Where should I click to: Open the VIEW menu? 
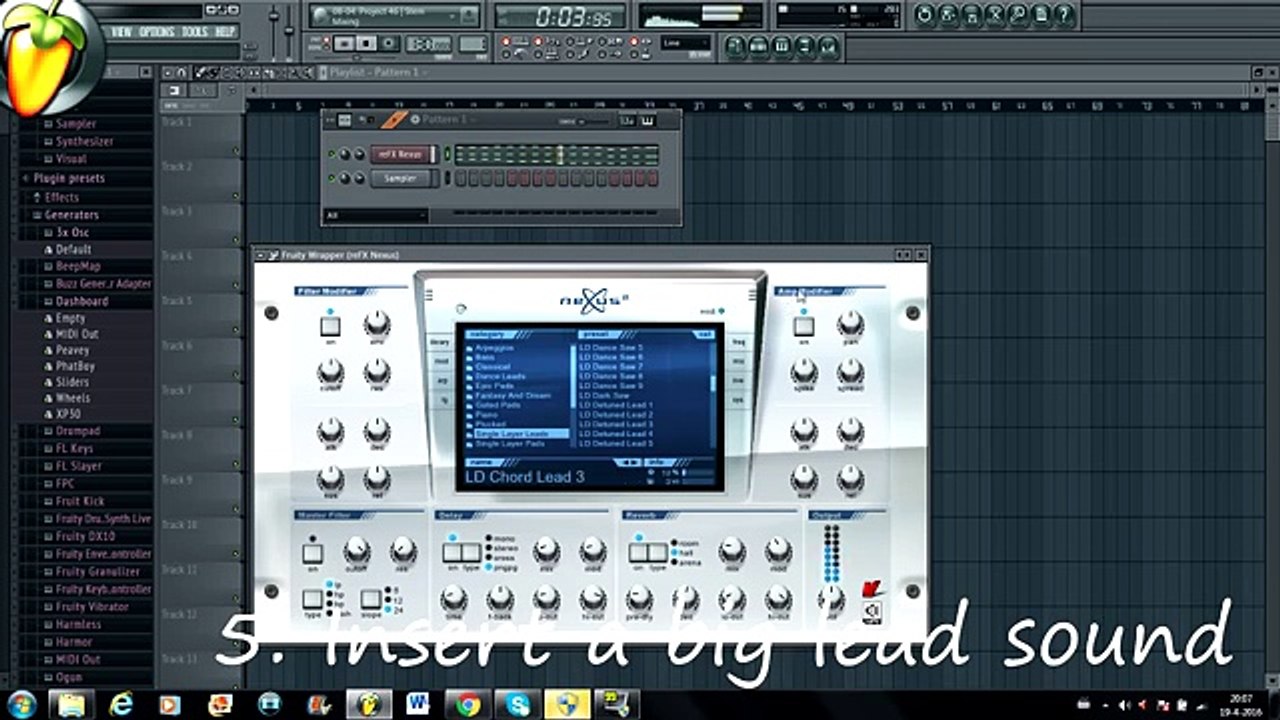tap(121, 32)
